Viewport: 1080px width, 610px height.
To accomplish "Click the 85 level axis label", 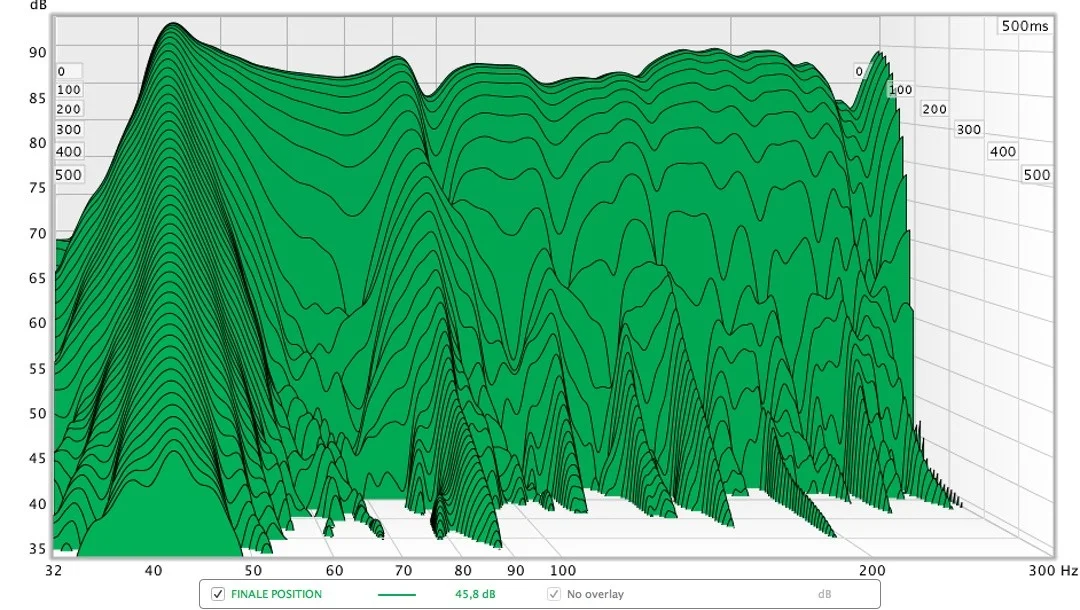I will [38, 98].
